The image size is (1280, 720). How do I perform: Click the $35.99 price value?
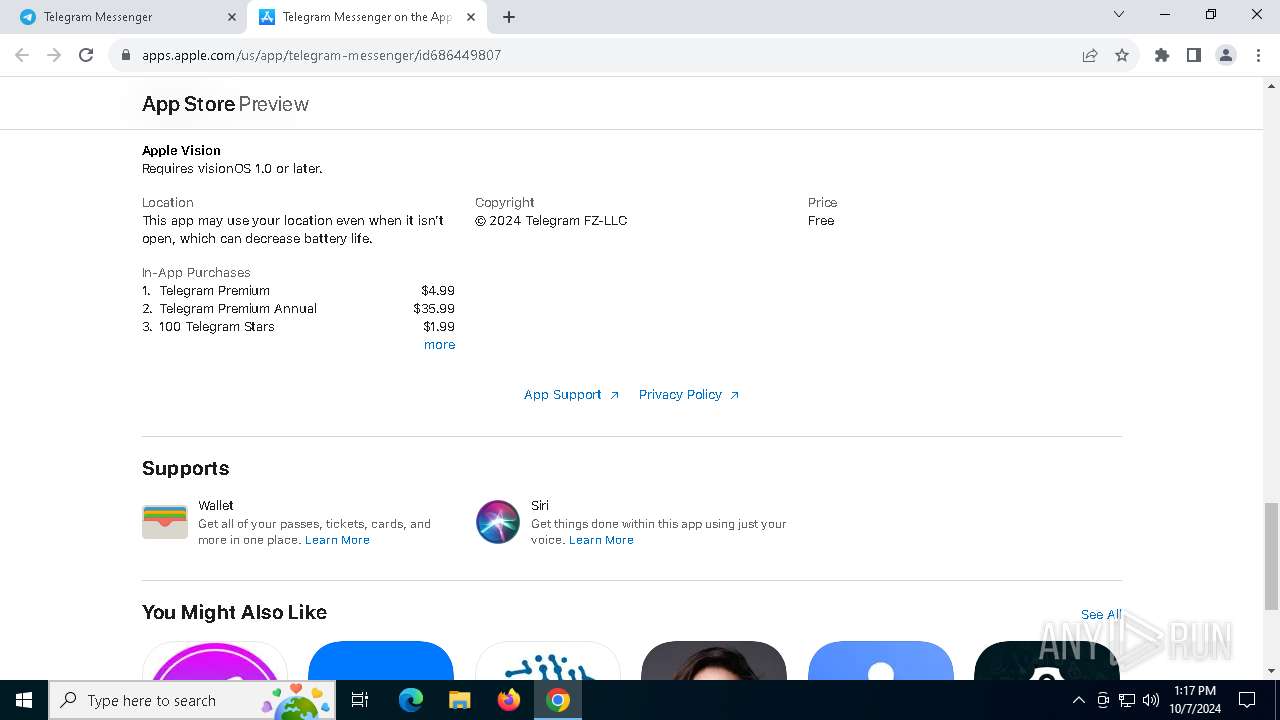434,309
